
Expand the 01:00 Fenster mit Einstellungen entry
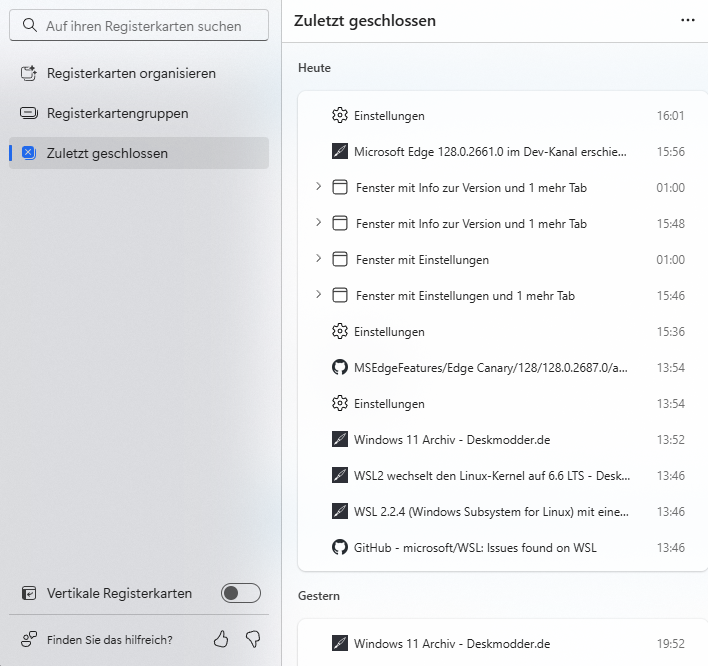[318, 258]
